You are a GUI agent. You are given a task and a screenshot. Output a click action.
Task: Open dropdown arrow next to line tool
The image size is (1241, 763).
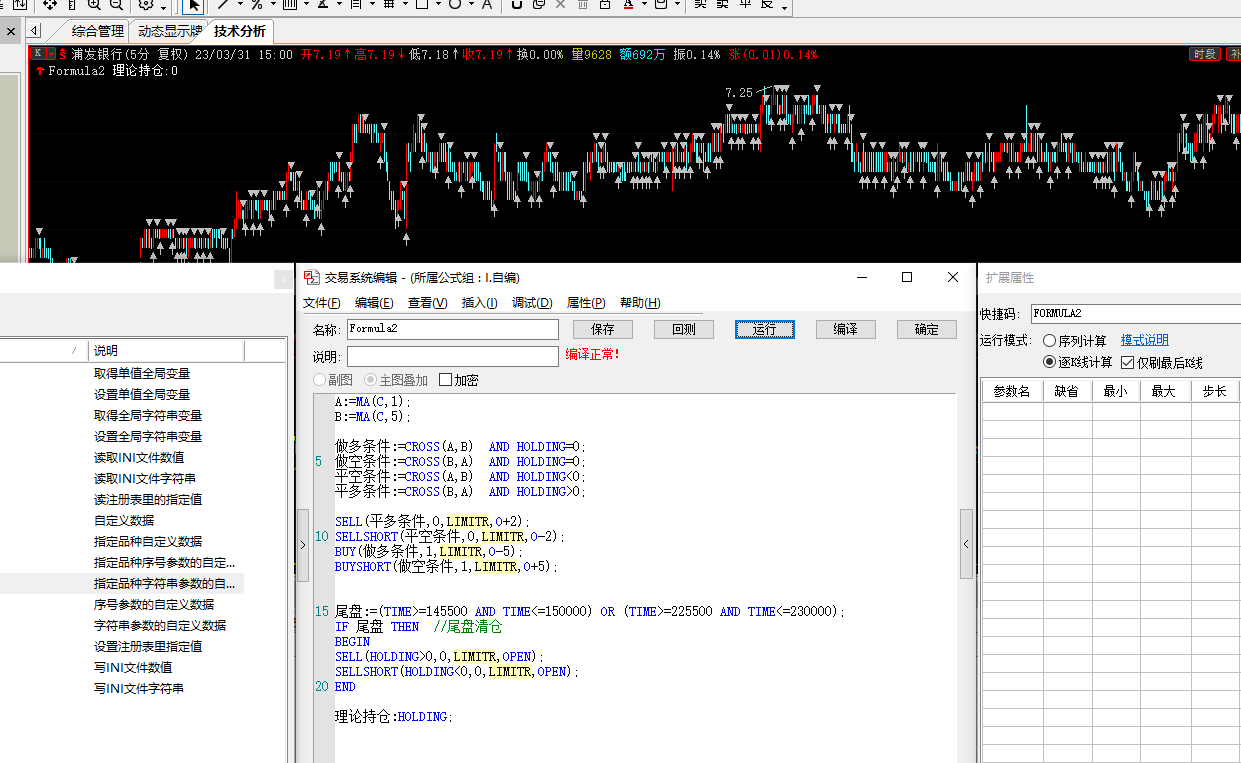[x=240, y=5]
